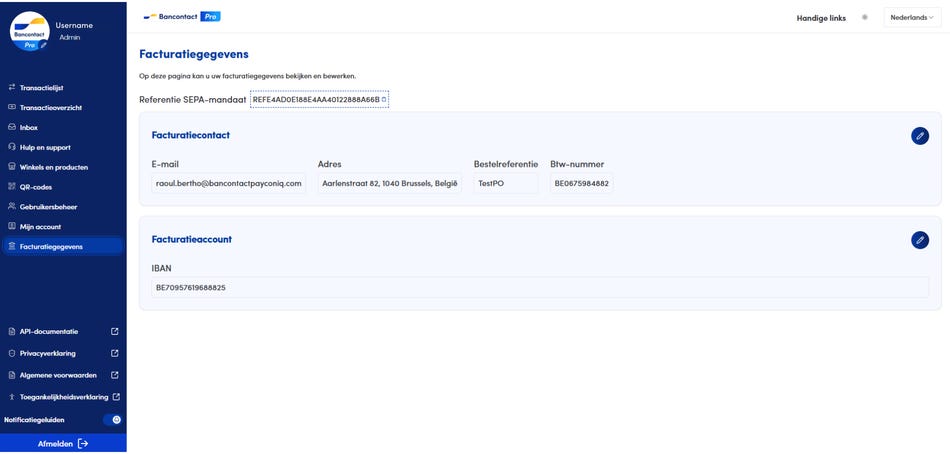Edit the Facturatieaccount section with pencil icon
950x454 pixels.
coord(920,240)
